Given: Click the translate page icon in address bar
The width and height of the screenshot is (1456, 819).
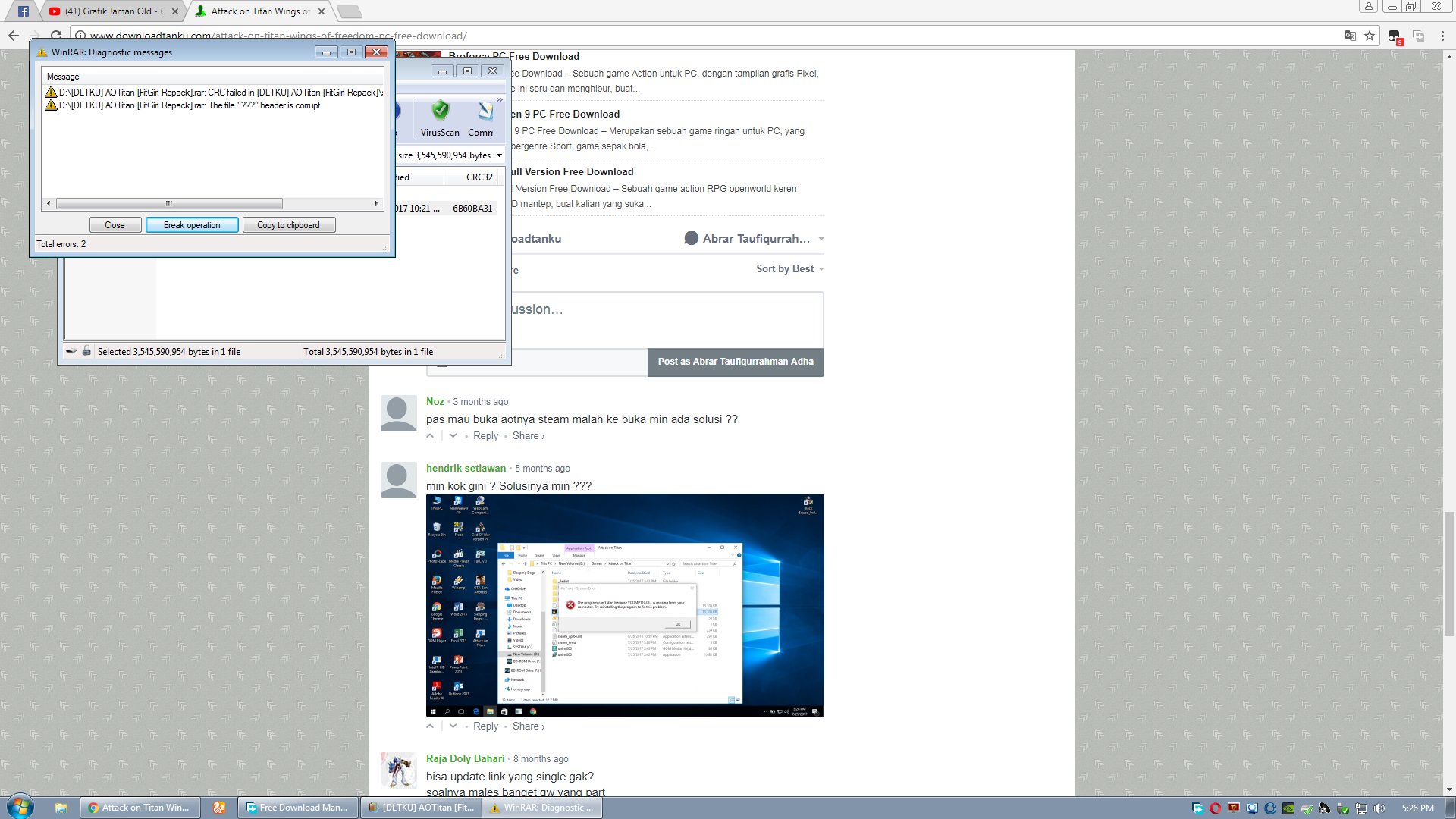Looking at the screenshot, I should pyautogui.click(x=1350, y=36).
